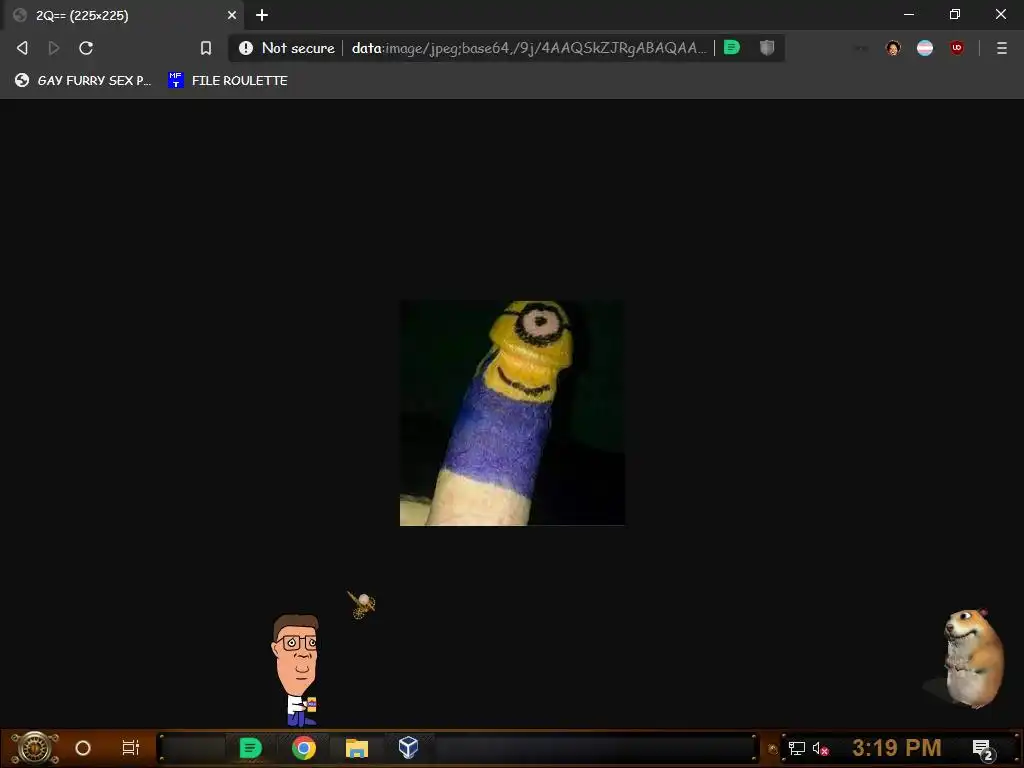Click the muted volume tray icon
This screenshot has width=1024, height=768.
[x=820, y=748]
